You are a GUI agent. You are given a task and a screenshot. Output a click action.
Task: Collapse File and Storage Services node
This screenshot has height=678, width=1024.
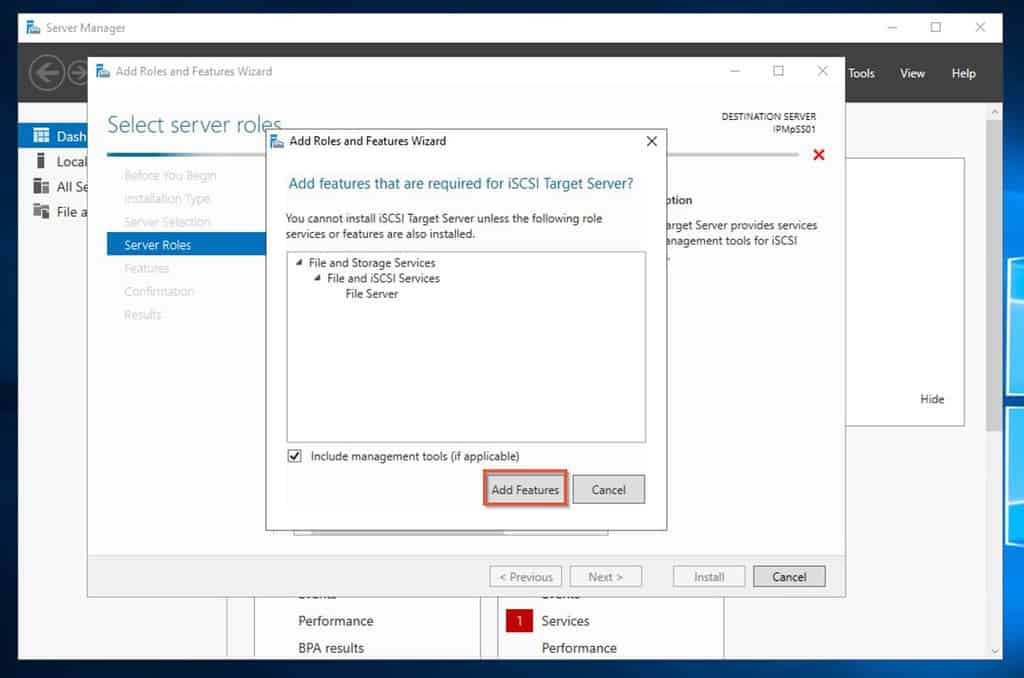299,262
